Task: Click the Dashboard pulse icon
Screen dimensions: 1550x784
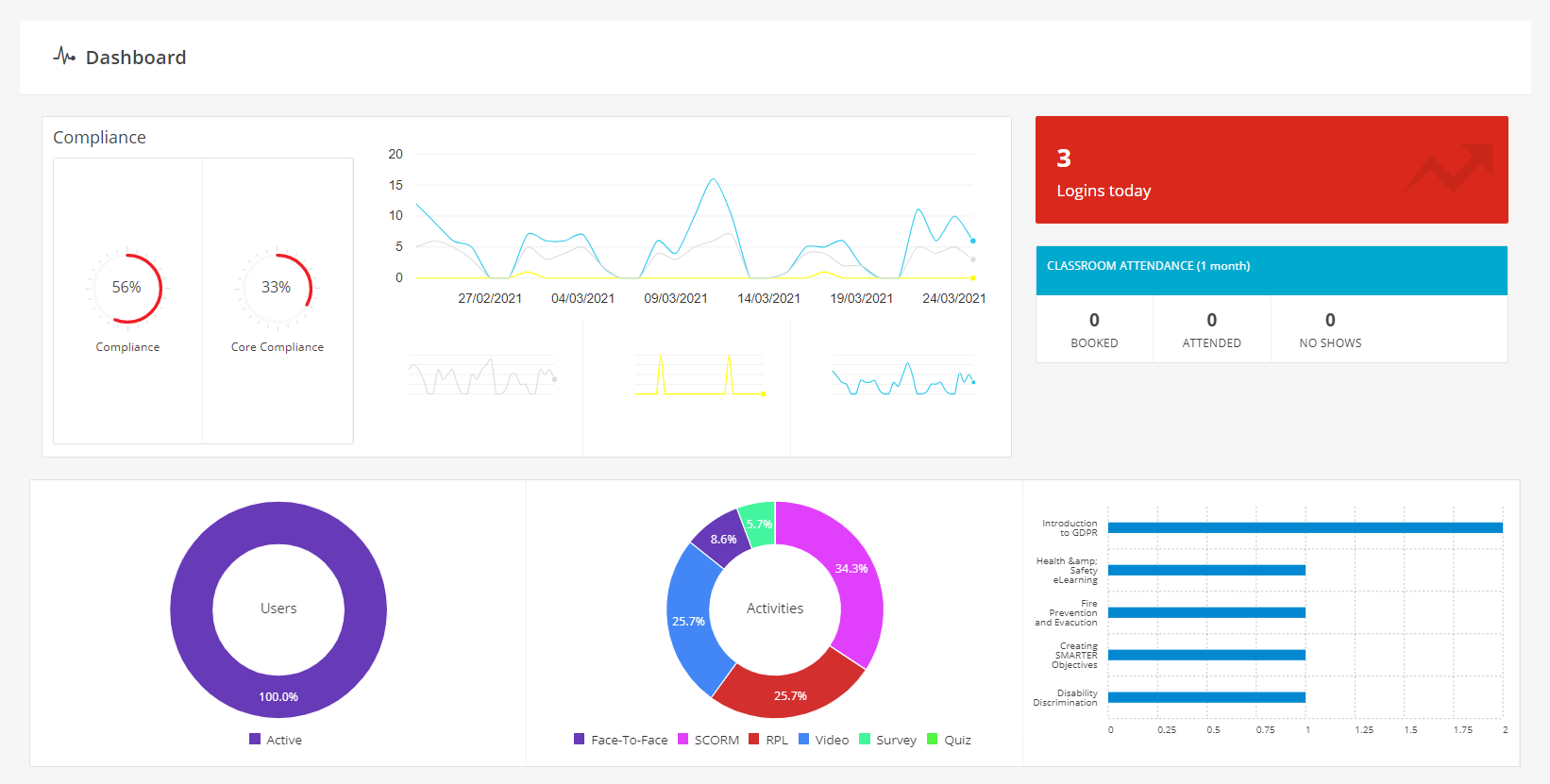Action: coord(64,57)
